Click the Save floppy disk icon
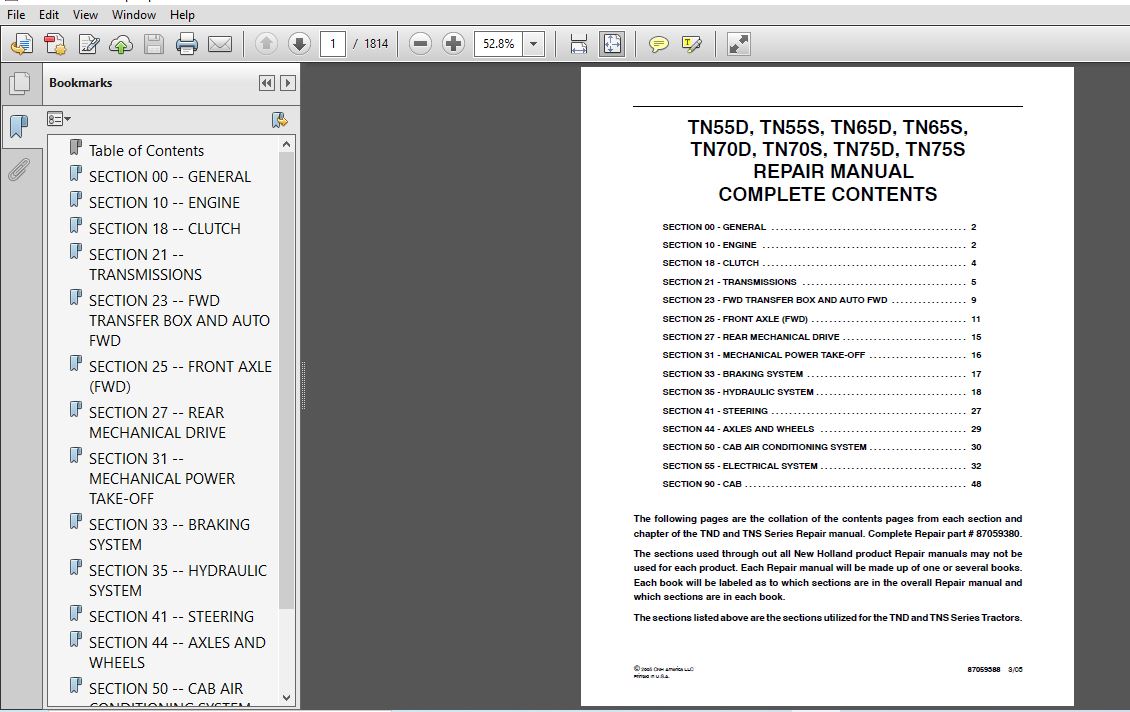The image size is (1130, 712). click(x=154, y=44)
